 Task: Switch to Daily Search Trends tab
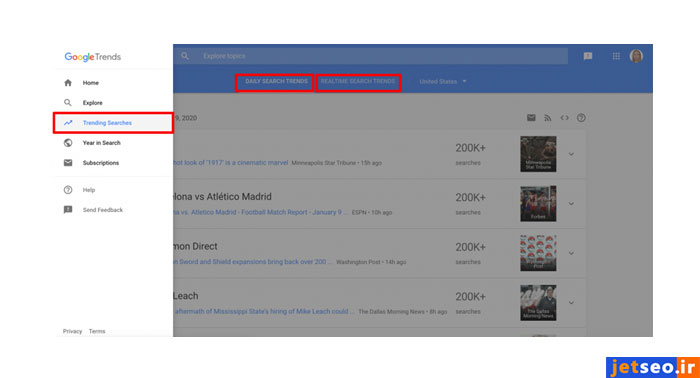click(276, 82)
